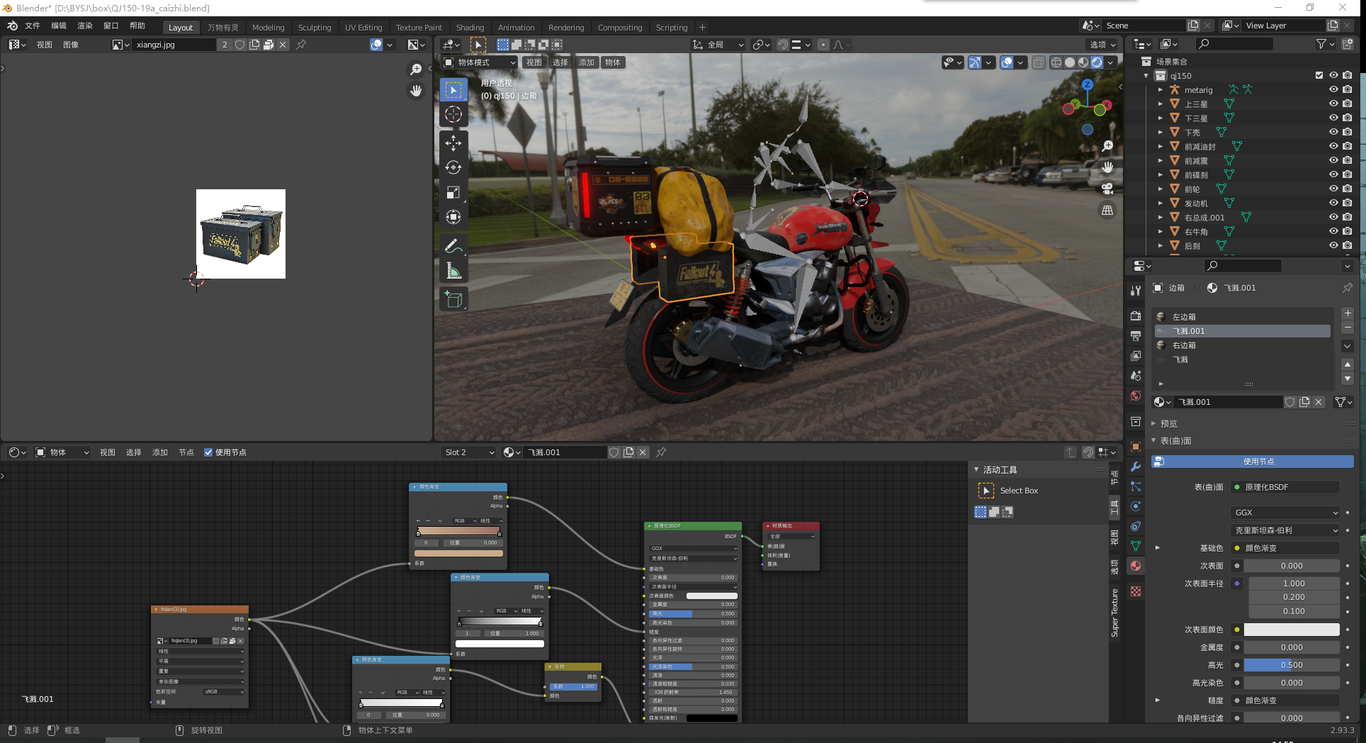Select the Measure tool
Image resolution: width=1366 pixels, height=743 pixels.
pos(453,271)
